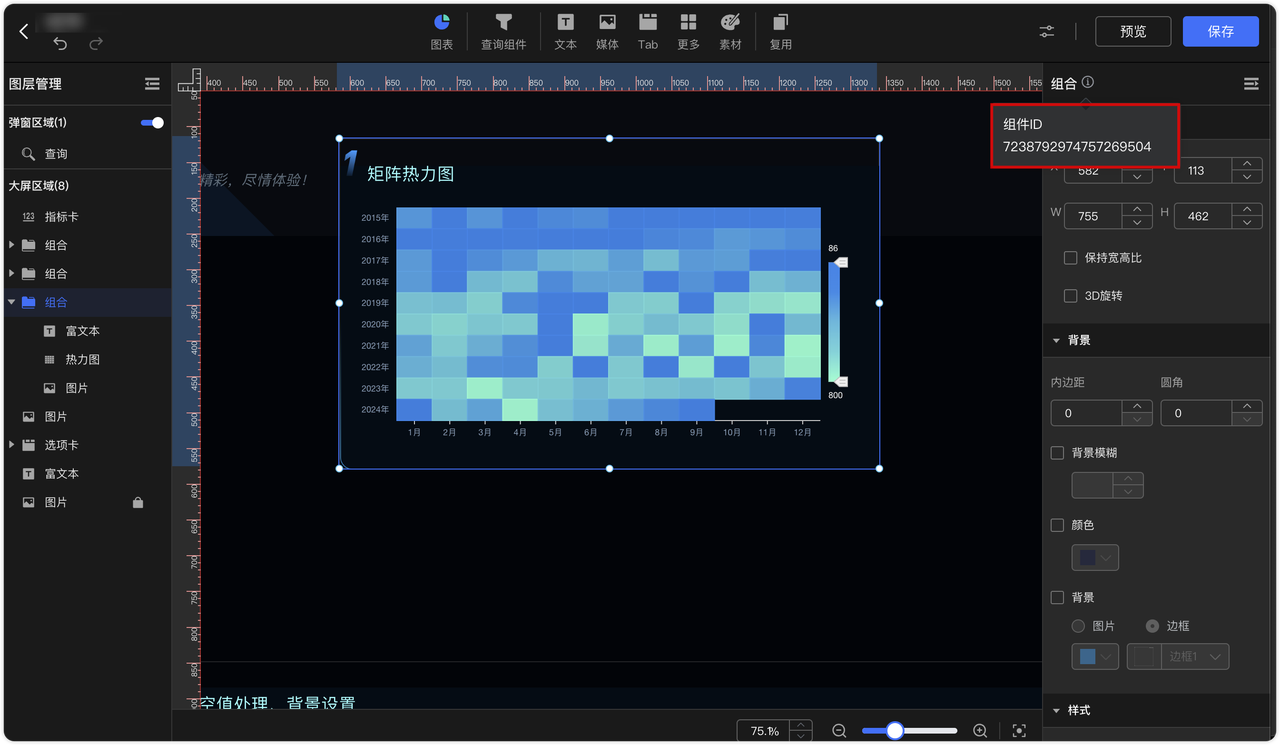Click the zoom percentage field 75.1%

764,731
